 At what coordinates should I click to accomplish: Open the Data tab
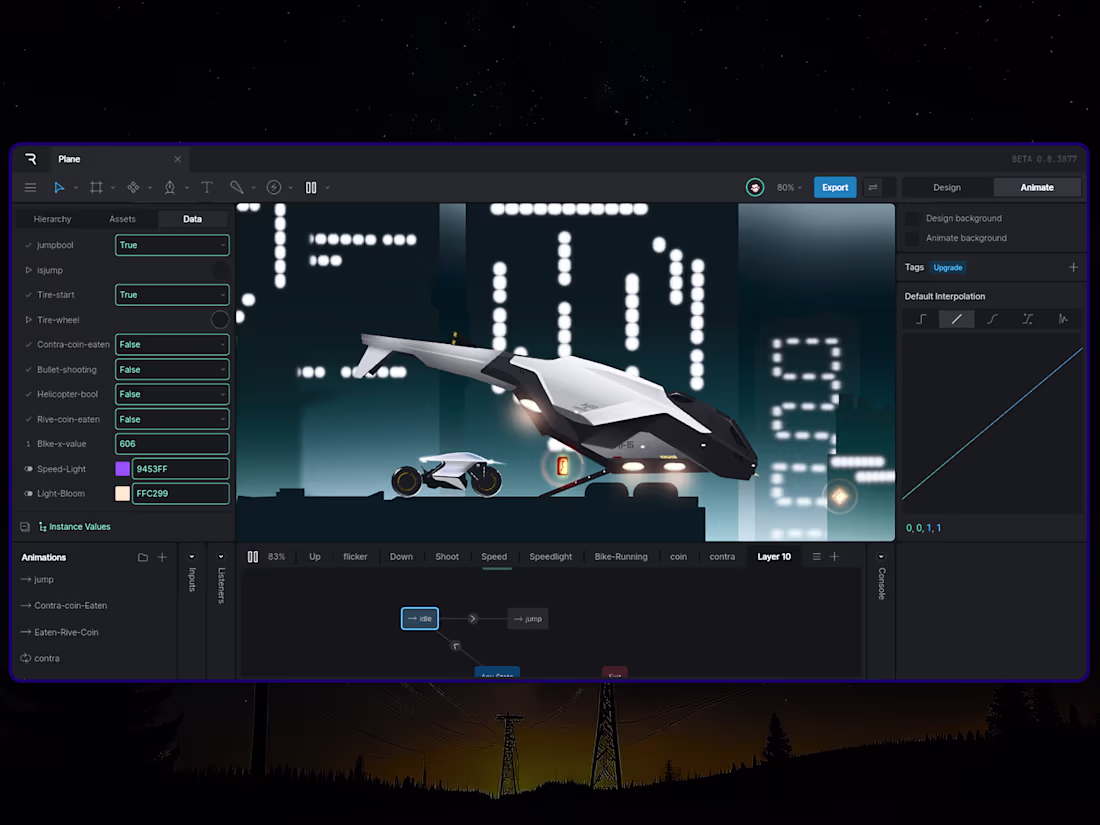coord(192,219)
